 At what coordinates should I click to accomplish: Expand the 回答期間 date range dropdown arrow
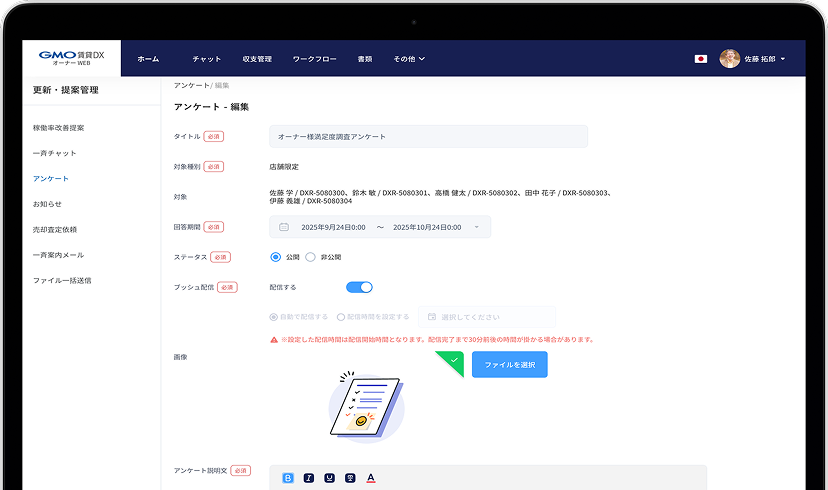click(476, 227)
